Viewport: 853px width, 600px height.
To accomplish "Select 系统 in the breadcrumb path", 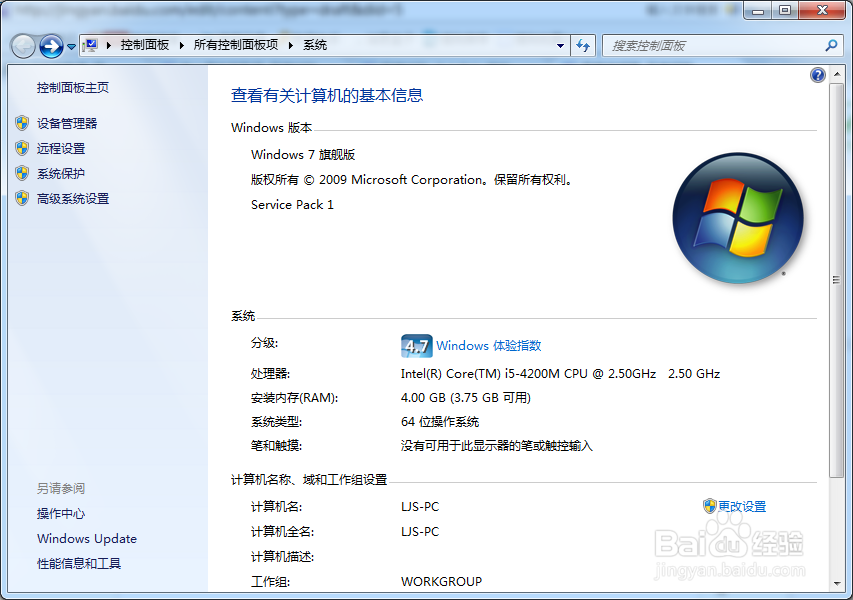I will pyautogui.click(x=315, y=45).
